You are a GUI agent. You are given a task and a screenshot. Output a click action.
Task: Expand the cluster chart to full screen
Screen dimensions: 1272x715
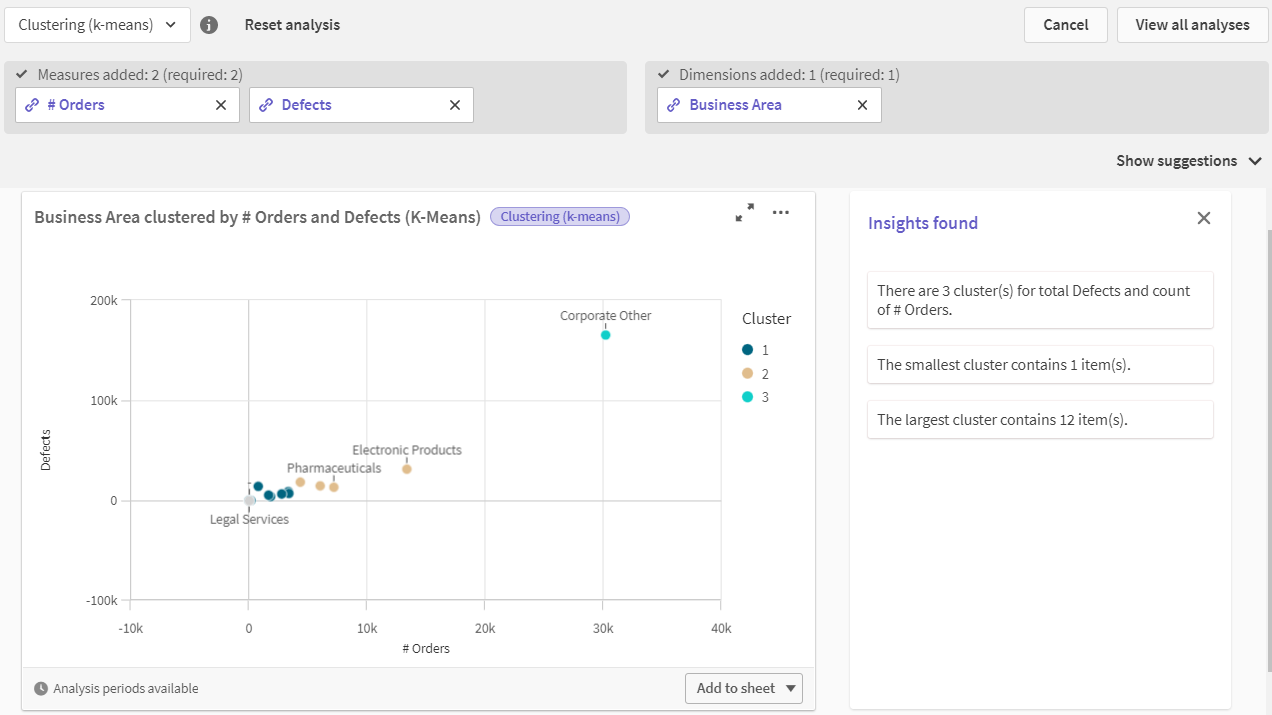(744, 213)
